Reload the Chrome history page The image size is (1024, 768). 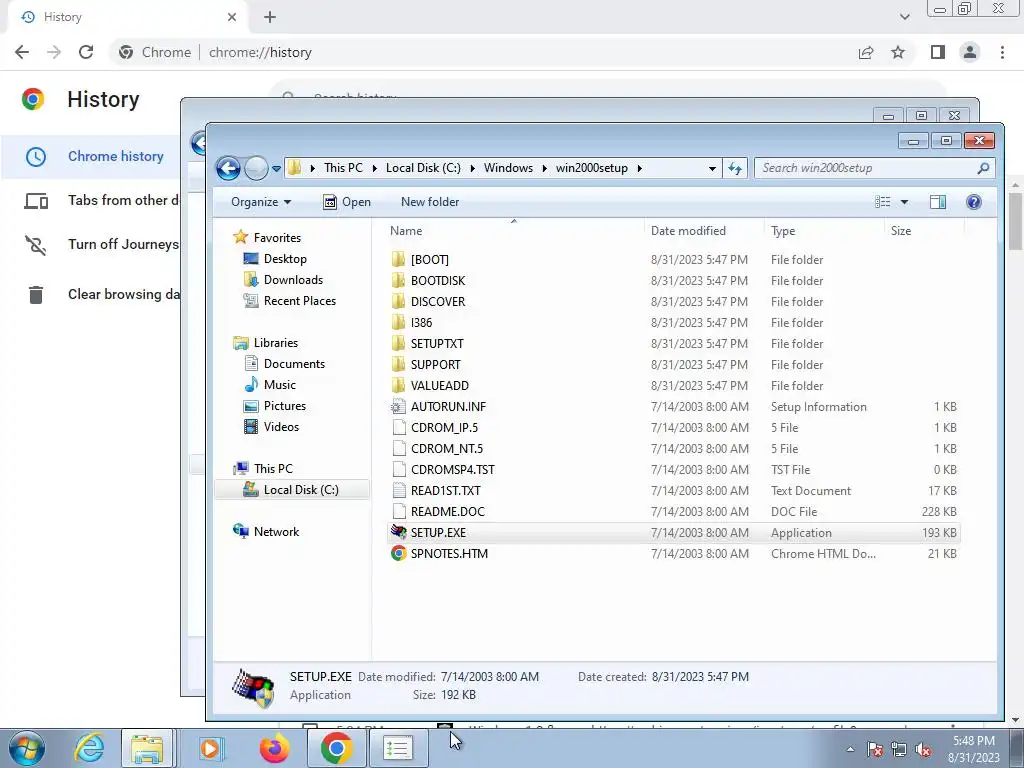pos(86,52)
